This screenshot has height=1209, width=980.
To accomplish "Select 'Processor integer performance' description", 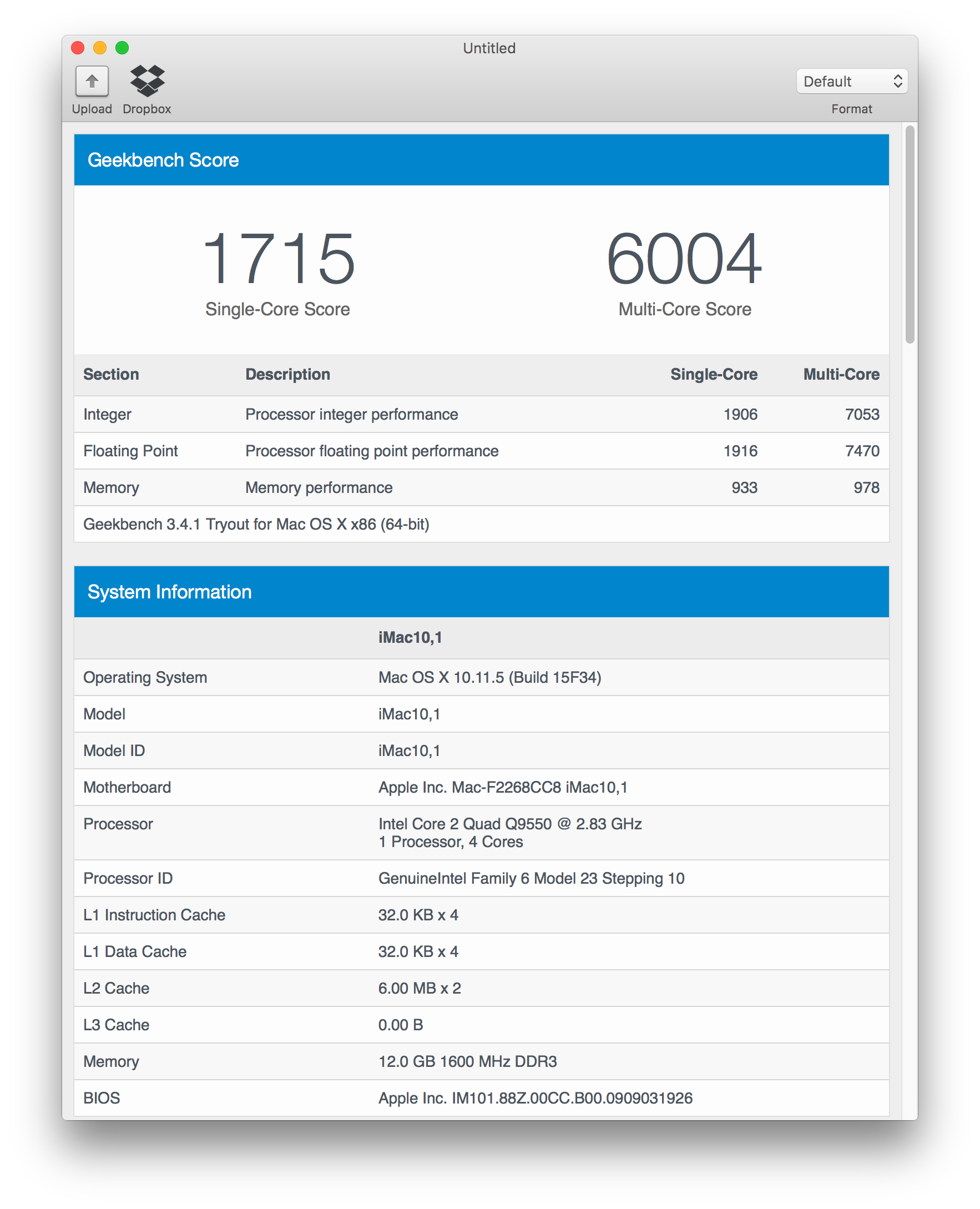I will [352, 415].
